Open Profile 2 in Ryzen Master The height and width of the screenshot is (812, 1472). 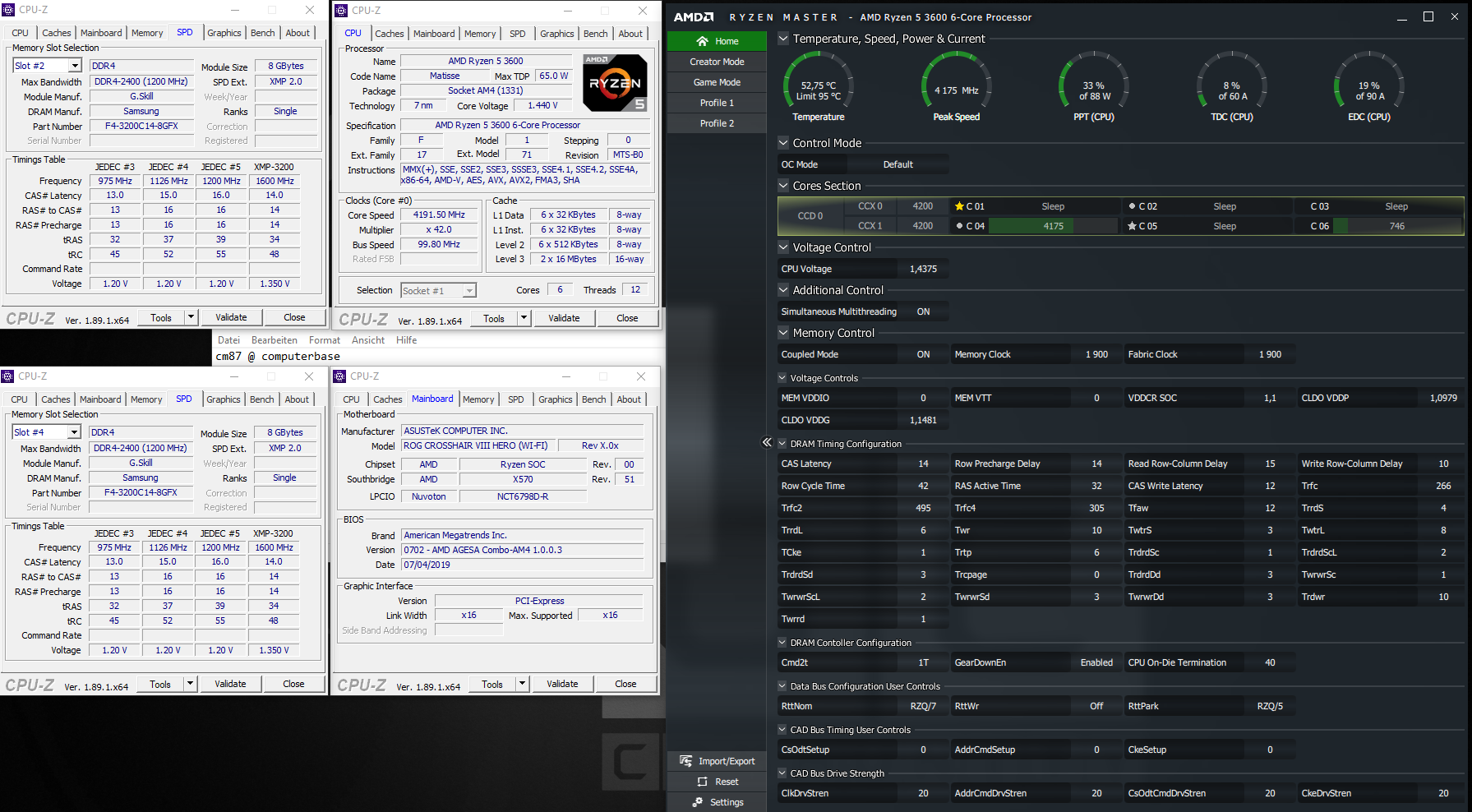pos(717,123)
